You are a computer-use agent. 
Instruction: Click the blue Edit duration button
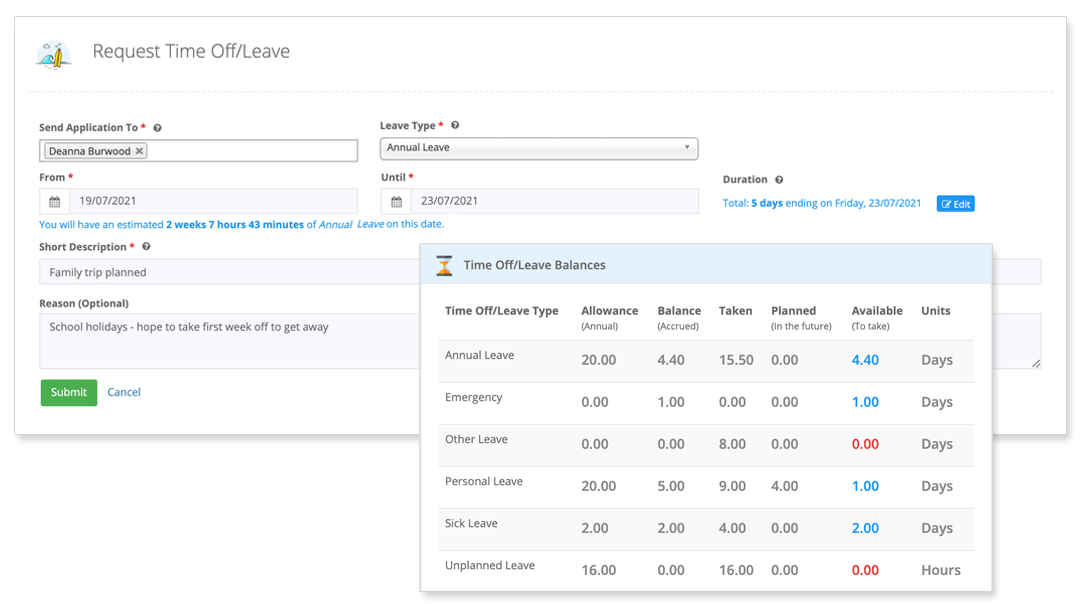pos(955,204)
